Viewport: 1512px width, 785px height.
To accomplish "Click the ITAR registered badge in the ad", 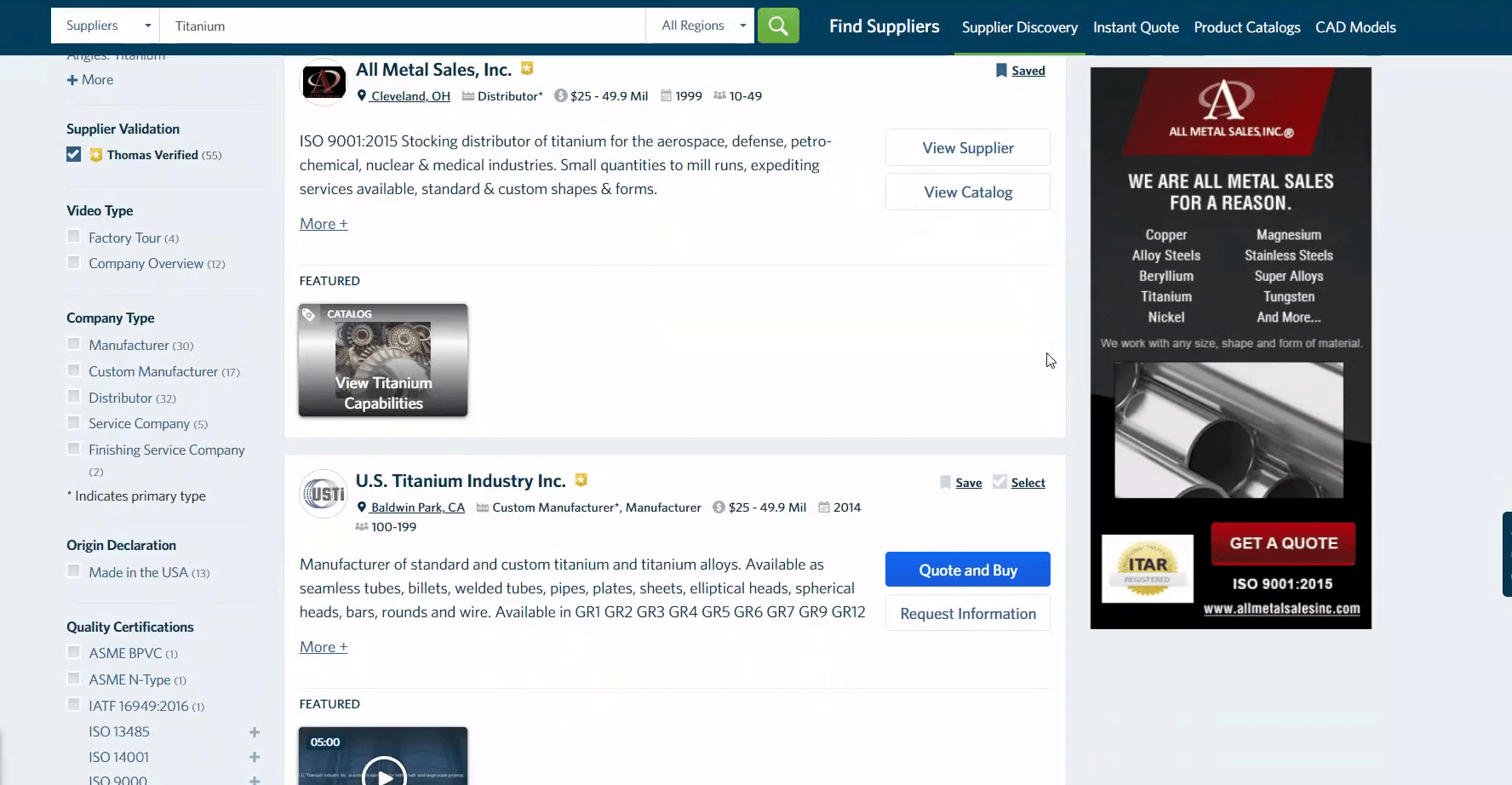I will 1148,569.
